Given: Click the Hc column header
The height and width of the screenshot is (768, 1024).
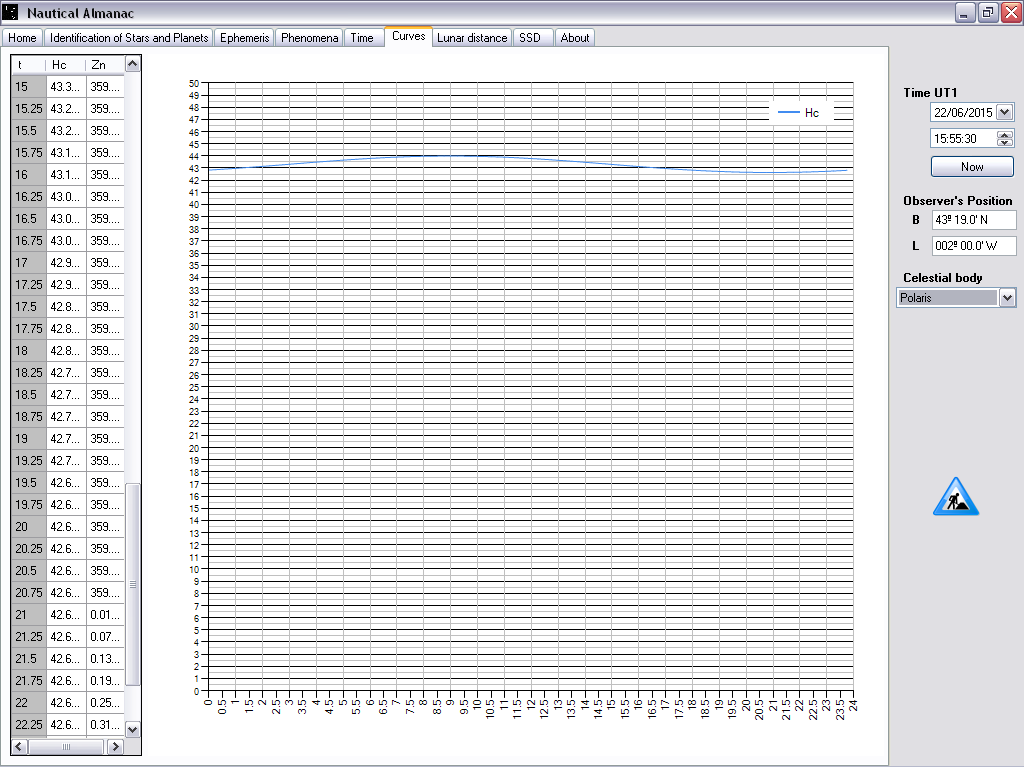Looking at the screenshot, I should [x=65, y=65].
